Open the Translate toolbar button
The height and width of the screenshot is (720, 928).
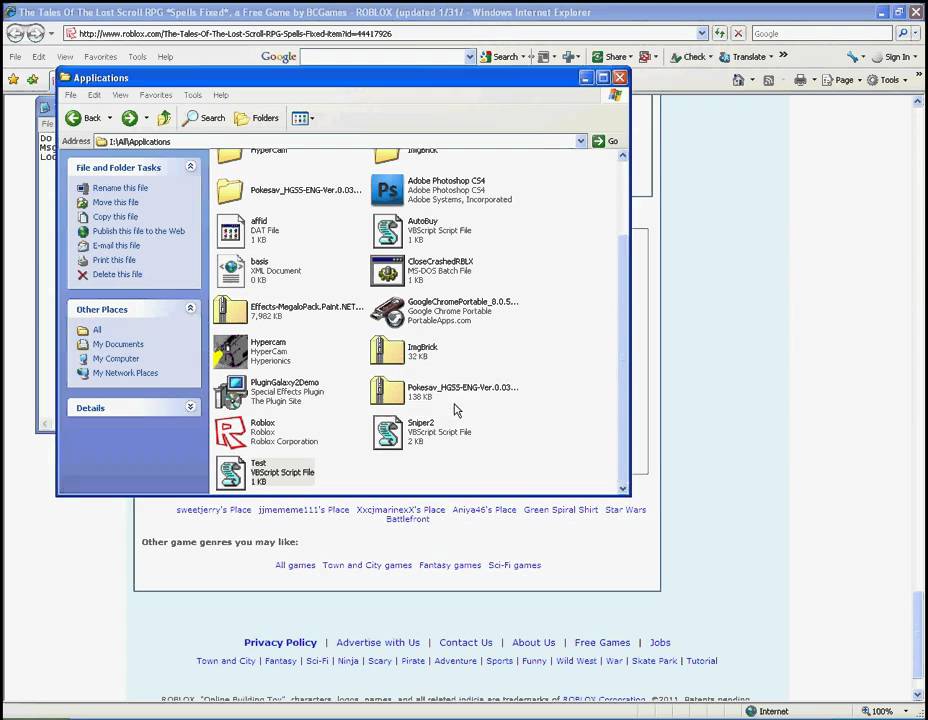(x=743, y=57)
